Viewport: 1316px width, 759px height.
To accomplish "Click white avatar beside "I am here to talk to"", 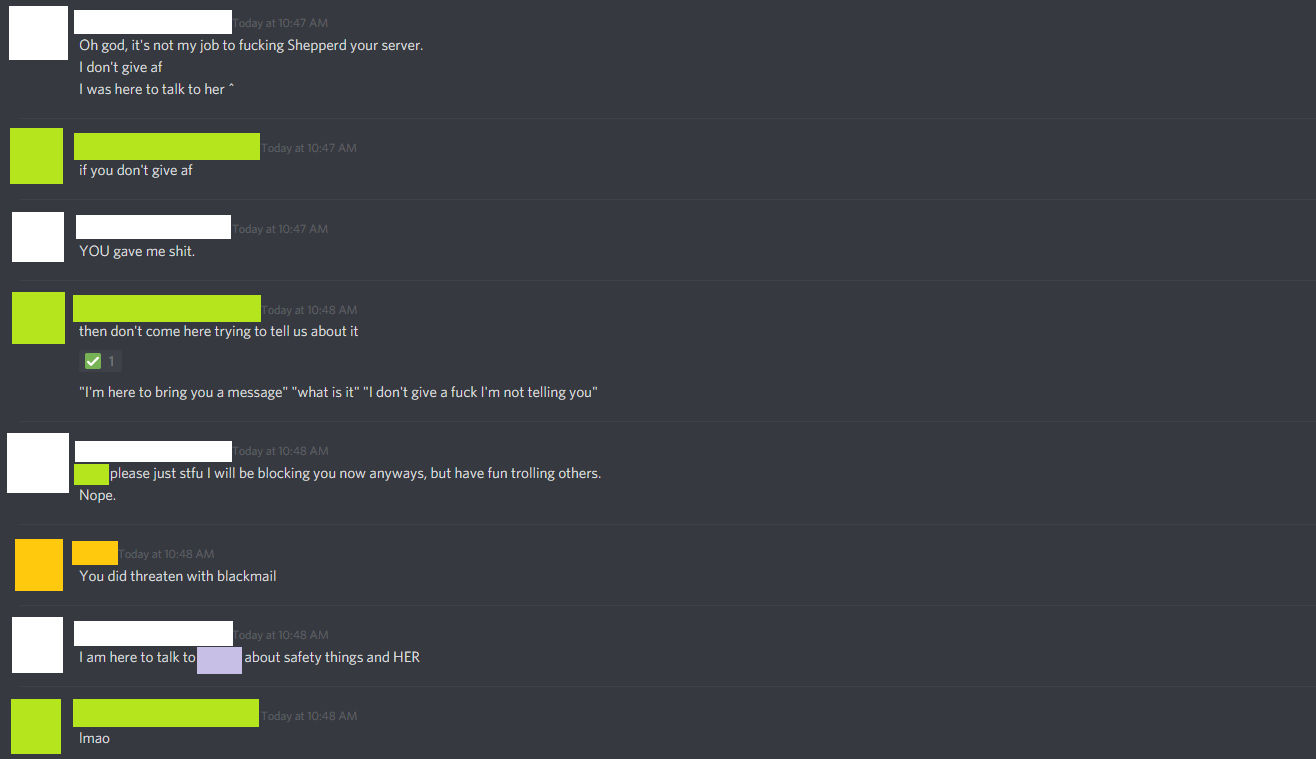I will [x=37, y=645].
